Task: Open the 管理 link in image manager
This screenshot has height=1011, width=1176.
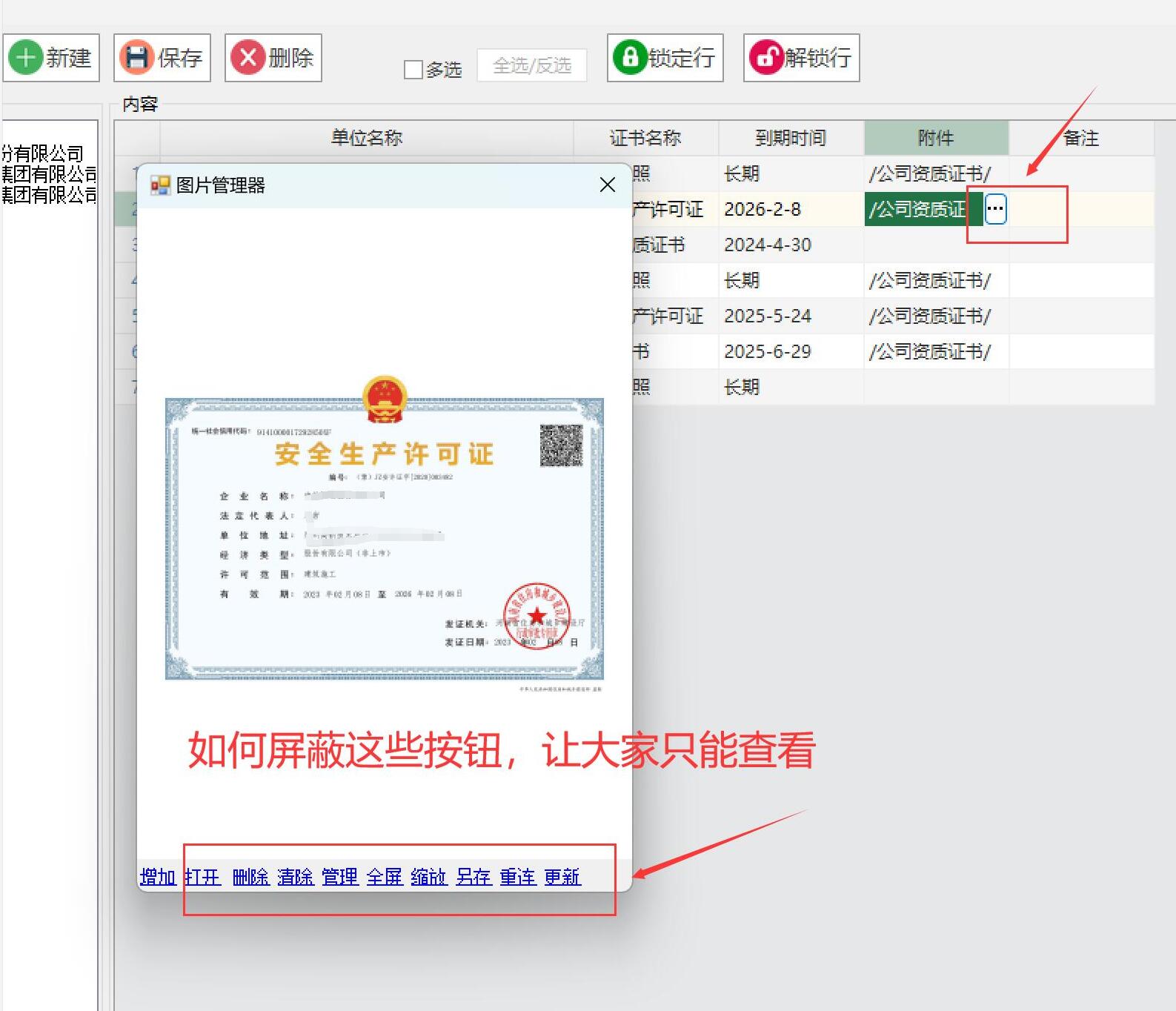Action: [x=339, y=877]
